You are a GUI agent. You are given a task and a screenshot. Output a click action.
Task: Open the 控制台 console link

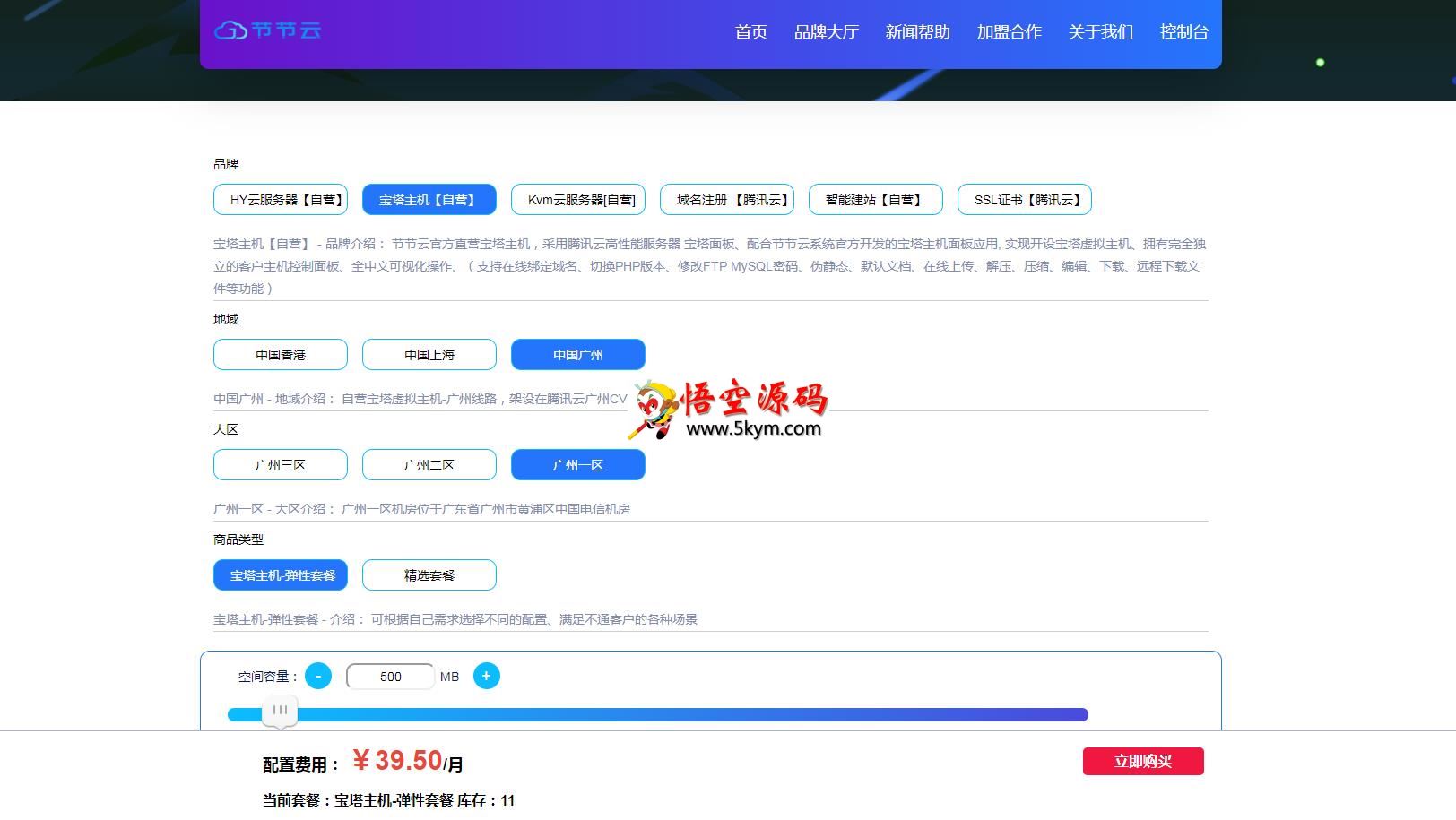1184,32
